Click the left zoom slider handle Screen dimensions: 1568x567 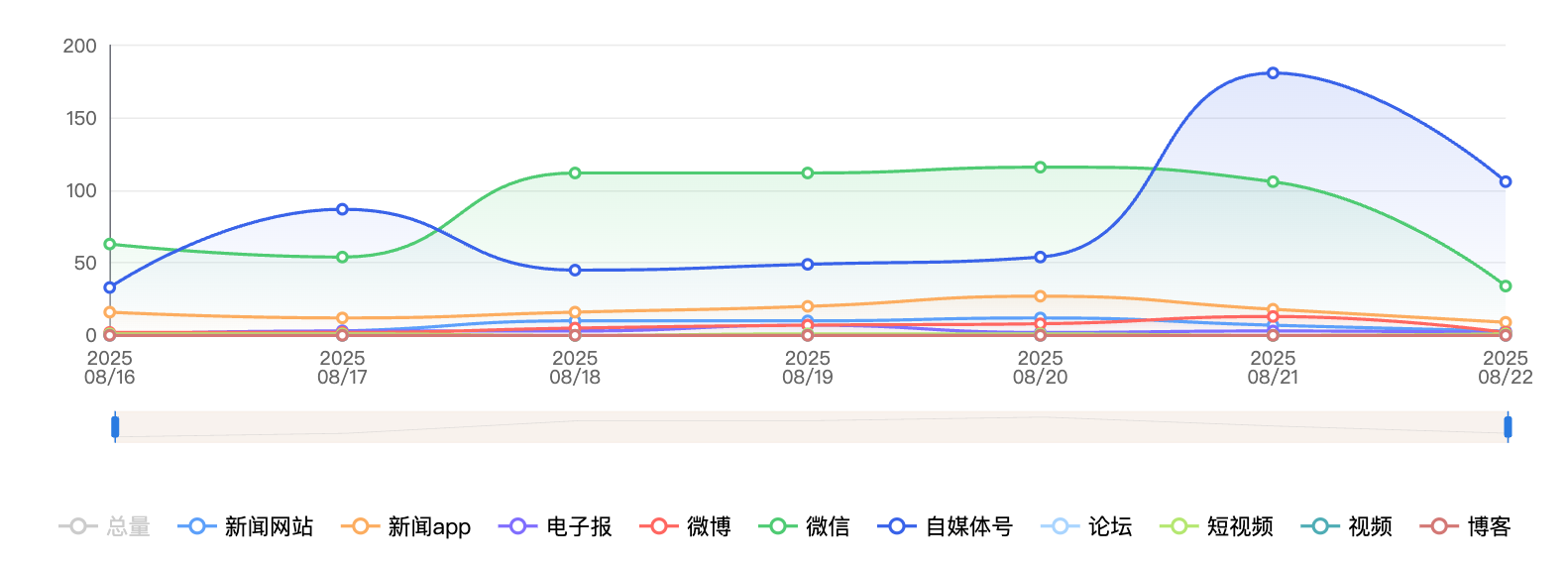pos(115,427)
